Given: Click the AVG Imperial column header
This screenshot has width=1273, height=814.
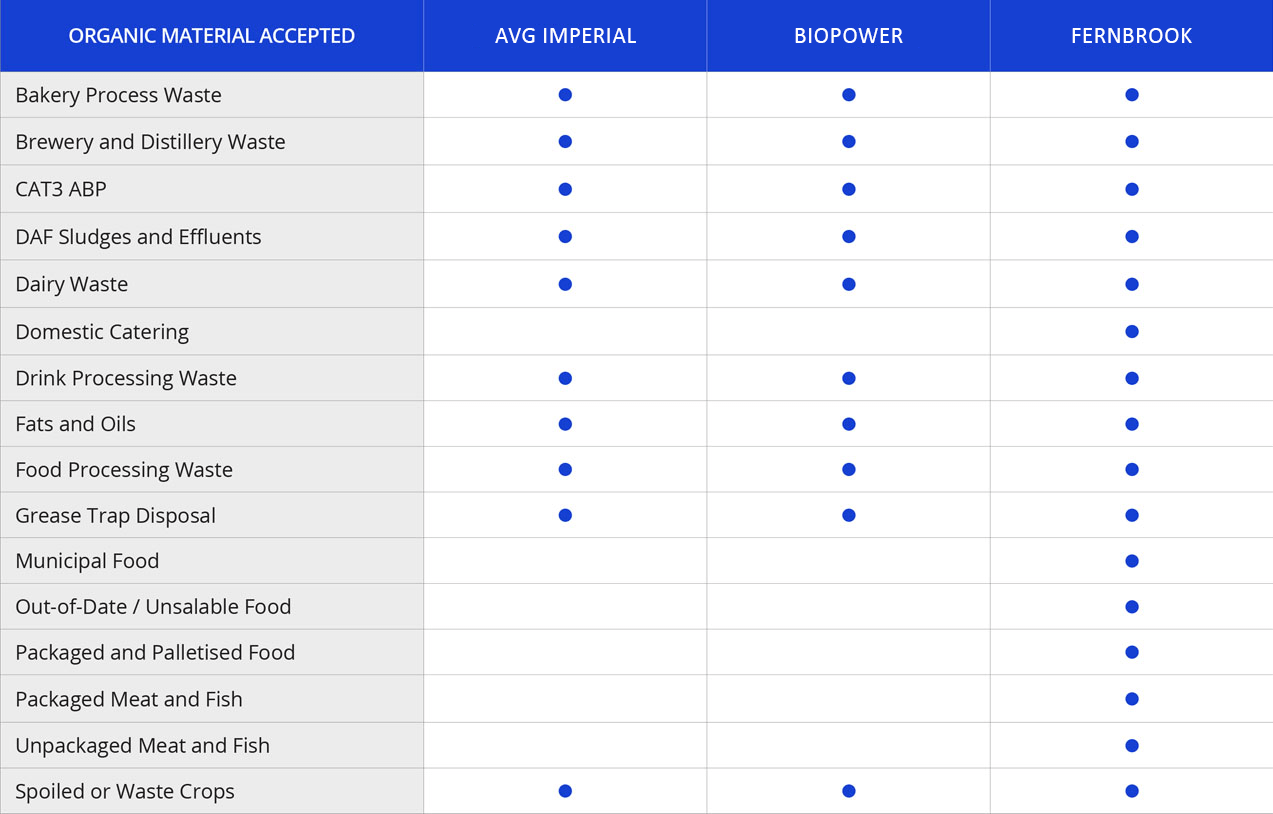Looking at the screenshot, I should tap(565, 36).
